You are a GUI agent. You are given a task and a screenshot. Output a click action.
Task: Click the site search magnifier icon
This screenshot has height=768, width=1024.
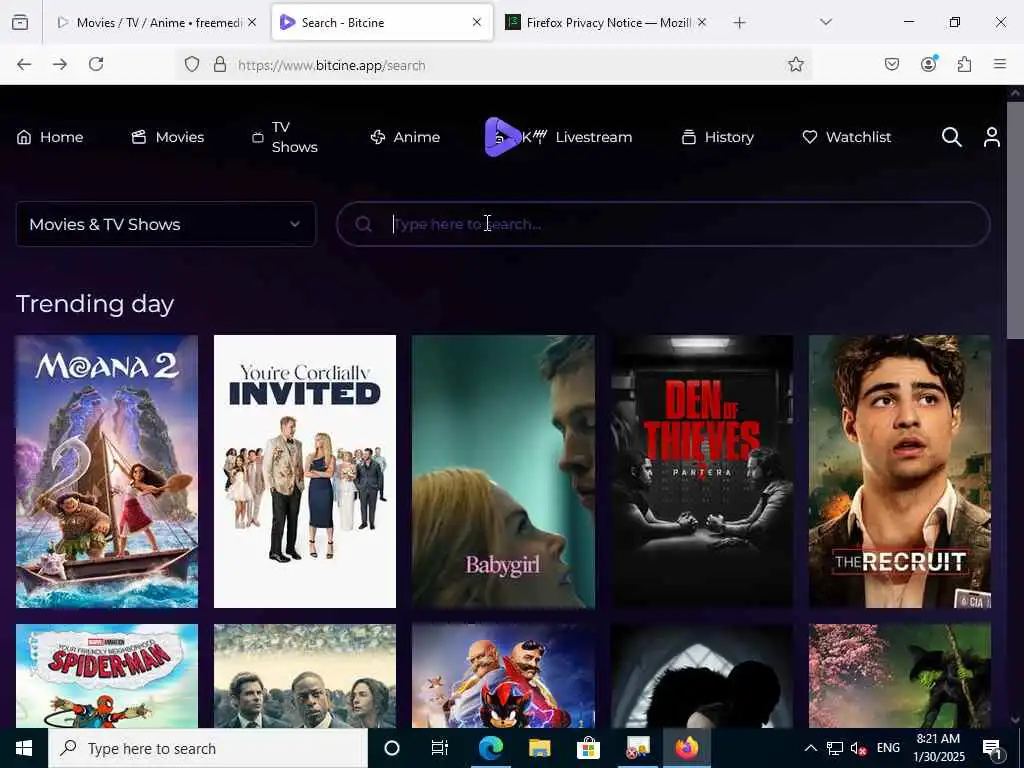pos(952,137)
